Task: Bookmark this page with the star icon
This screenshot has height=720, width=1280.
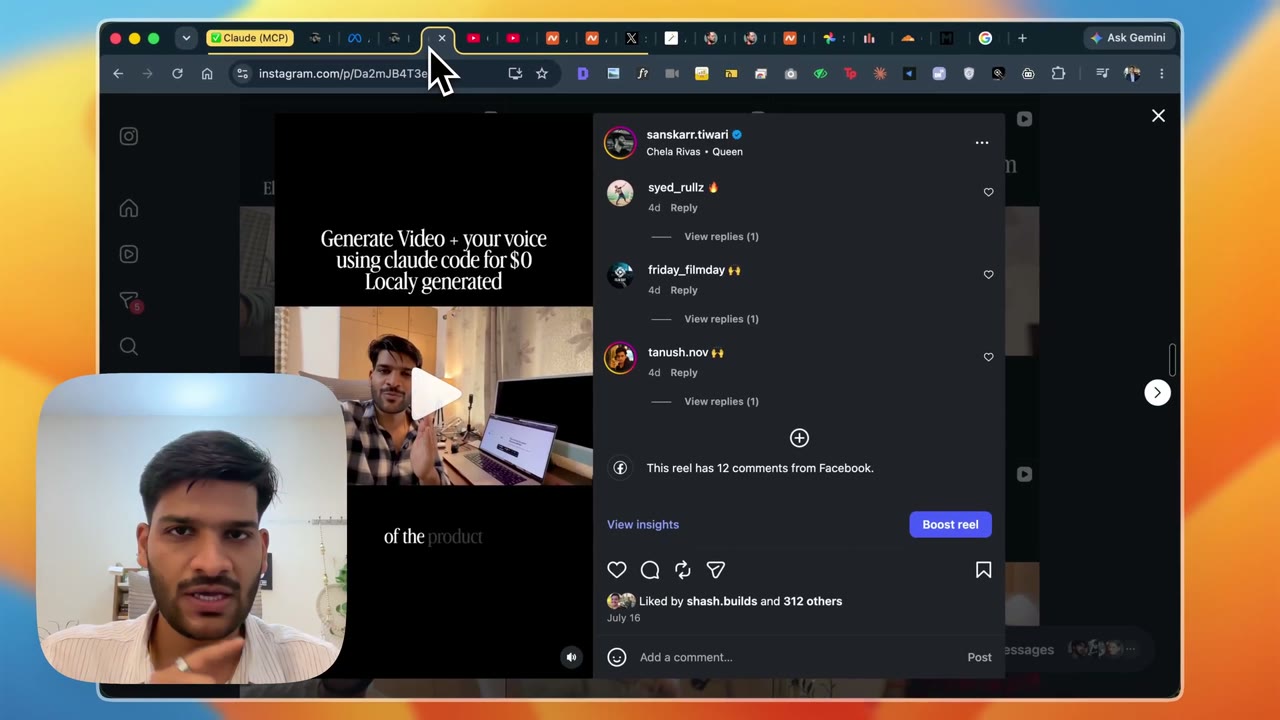Action: 542,73
